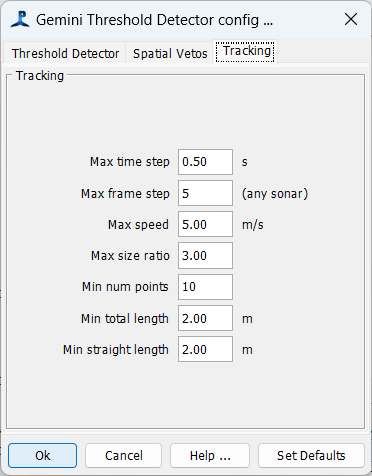The width and height of the screenshot is (372, 476).
Task: Click the Max speed value box
Action: tap(205, 224)
